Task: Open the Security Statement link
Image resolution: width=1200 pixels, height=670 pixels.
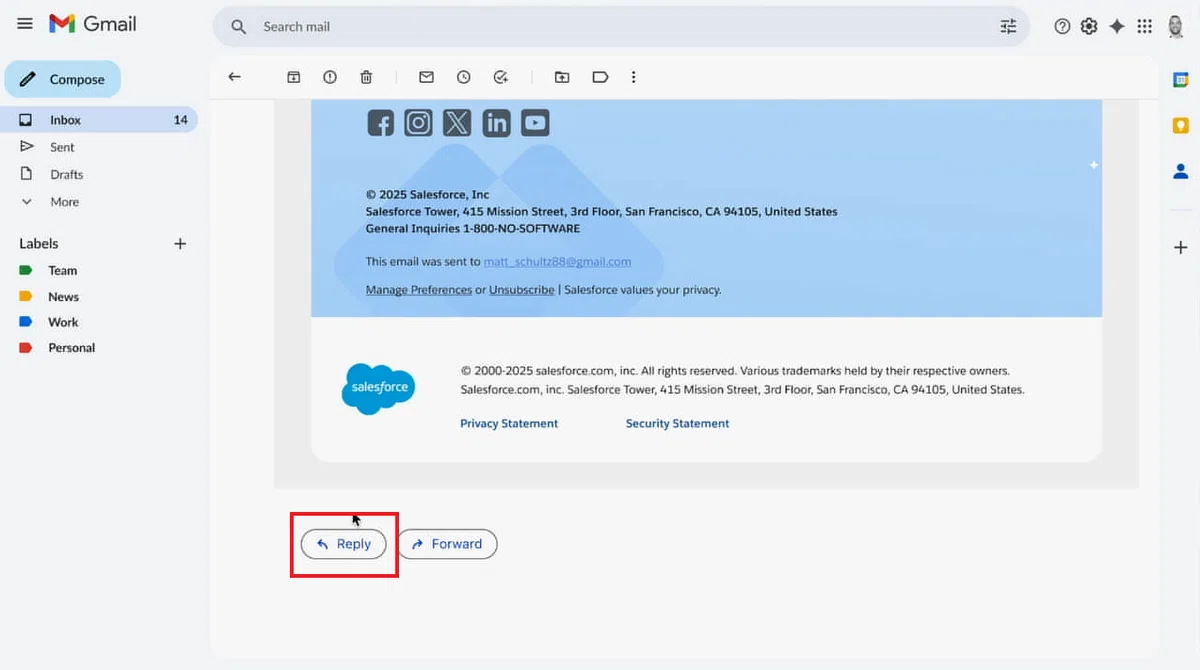Action: point(677,424)
